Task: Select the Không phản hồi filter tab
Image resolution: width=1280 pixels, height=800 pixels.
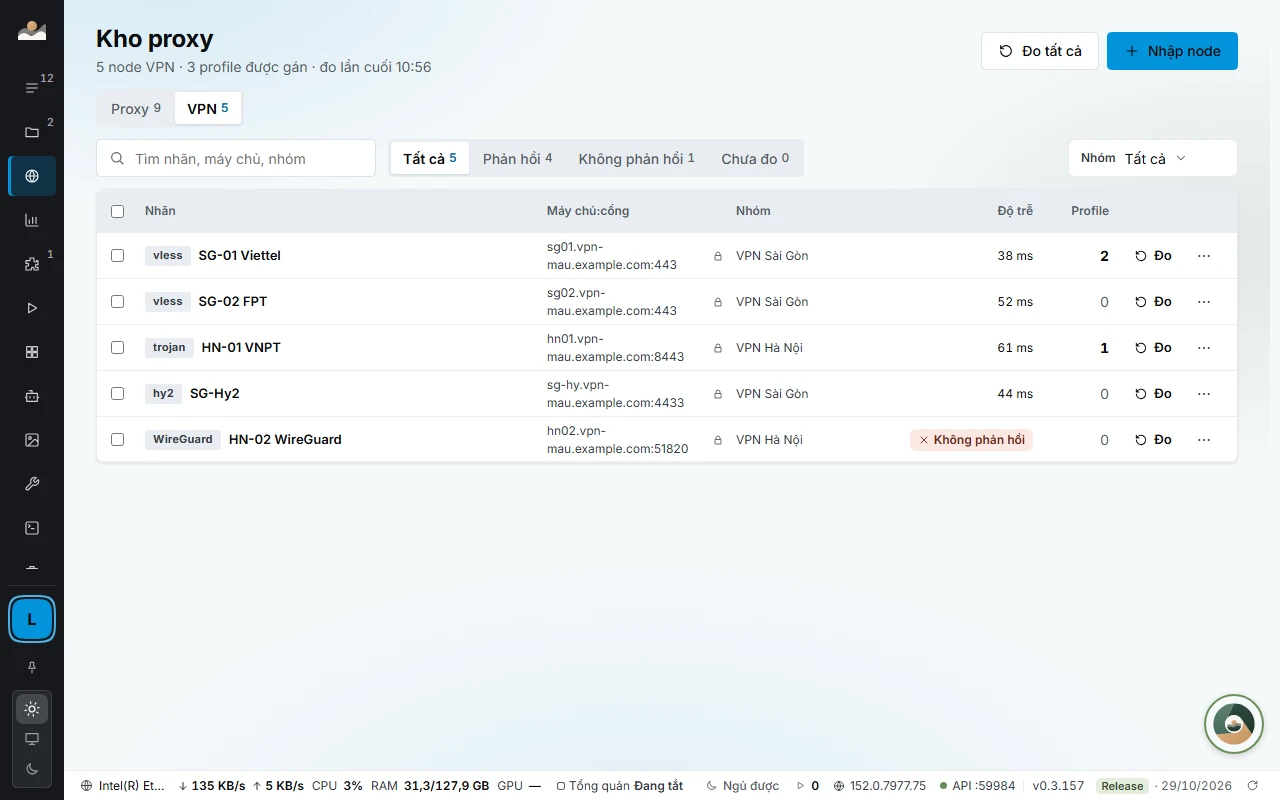Action: 636,159
